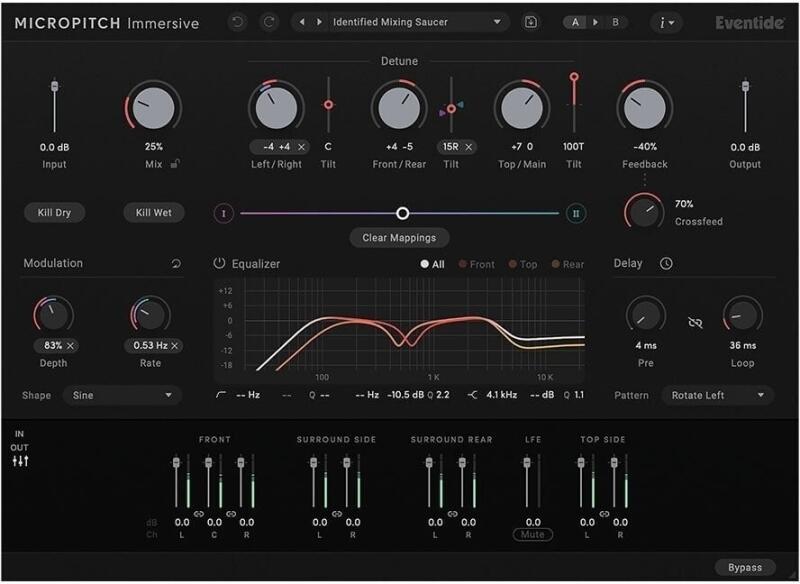Click the Clear Mappings button
This screenshot has width=800, height=584.
click(399, 238)
